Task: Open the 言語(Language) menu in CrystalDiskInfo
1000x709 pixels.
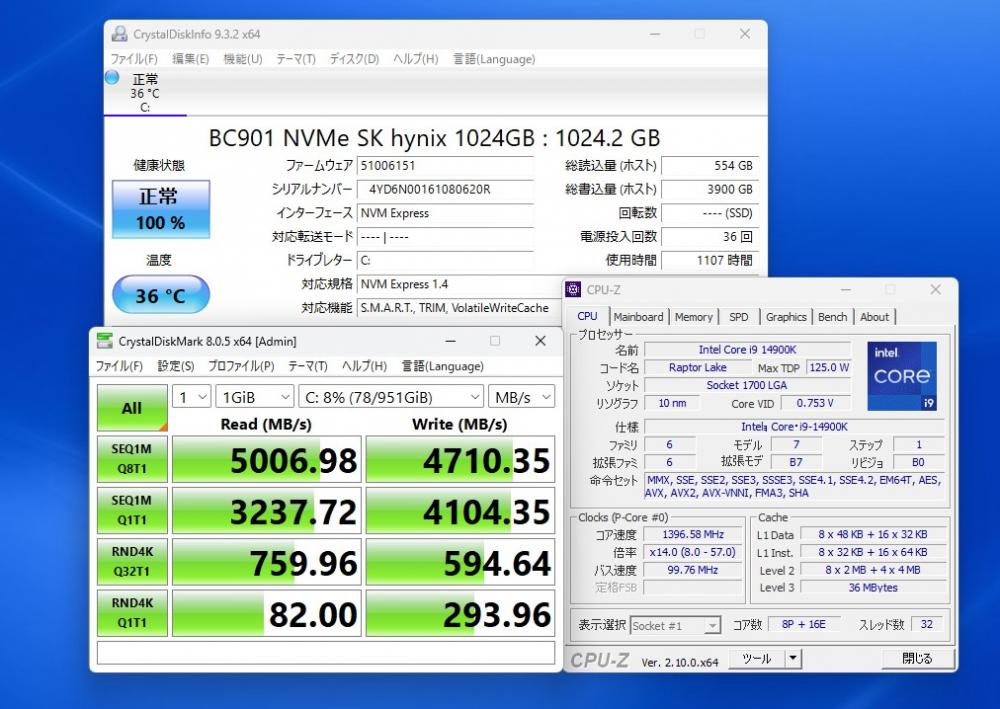Action: [494, 59]
